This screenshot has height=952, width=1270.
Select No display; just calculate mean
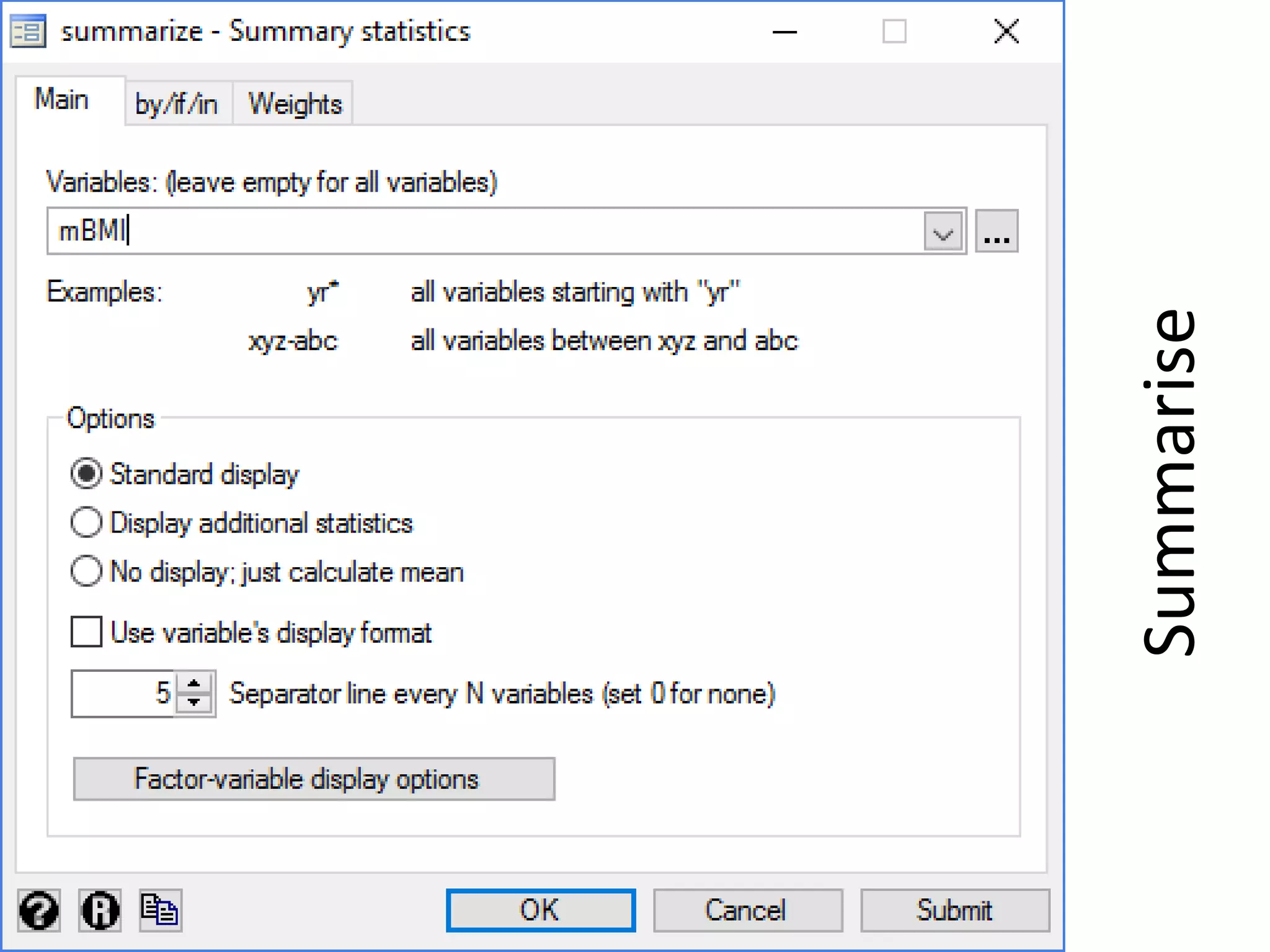(86, 571)
